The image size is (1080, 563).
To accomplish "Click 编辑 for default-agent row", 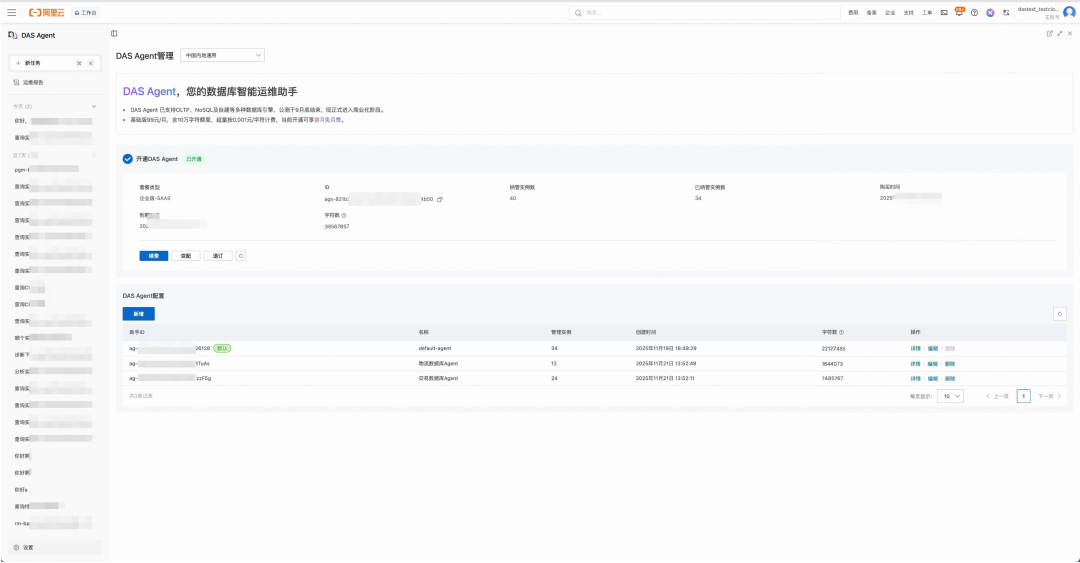I will pyautogui.click(x=933, y=349).
